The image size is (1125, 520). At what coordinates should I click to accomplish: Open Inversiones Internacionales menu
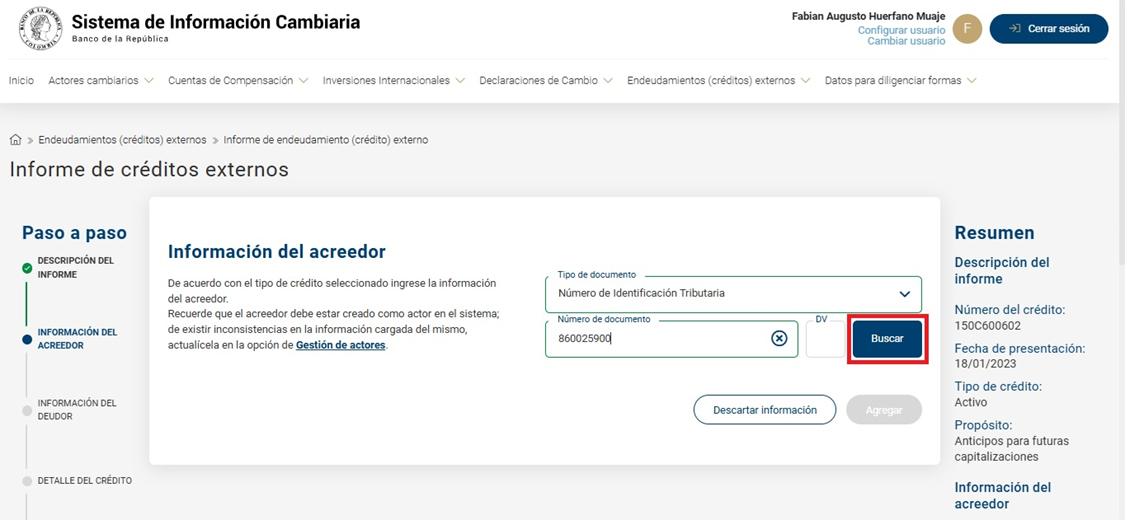[x=393, y=80]
